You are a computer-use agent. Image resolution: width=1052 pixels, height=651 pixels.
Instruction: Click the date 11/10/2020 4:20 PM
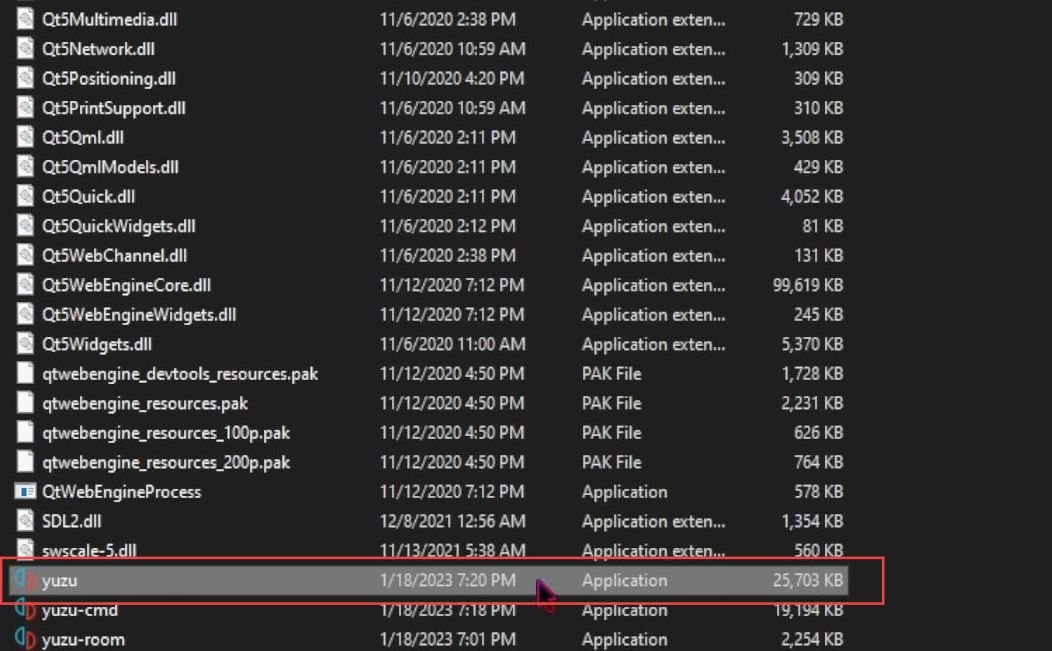click(x=452, y=79)
